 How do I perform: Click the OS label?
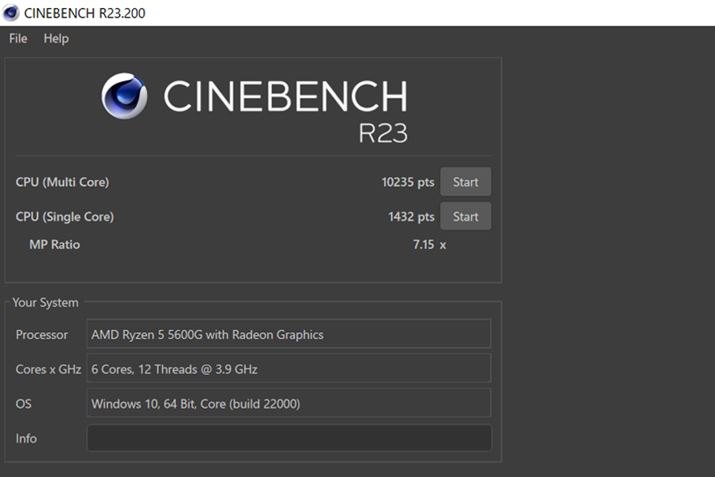point(24,404)
